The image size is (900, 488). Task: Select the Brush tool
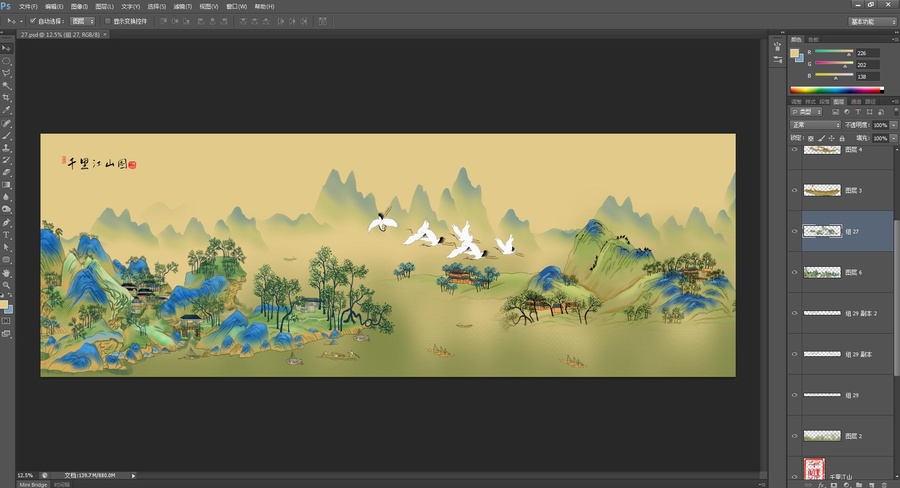pos(6,135)
